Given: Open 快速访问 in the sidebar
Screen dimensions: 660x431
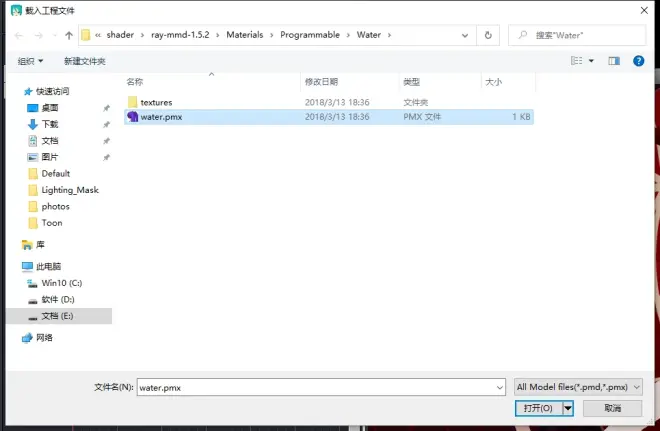Looking at the screenshot, I should [53, 91].
